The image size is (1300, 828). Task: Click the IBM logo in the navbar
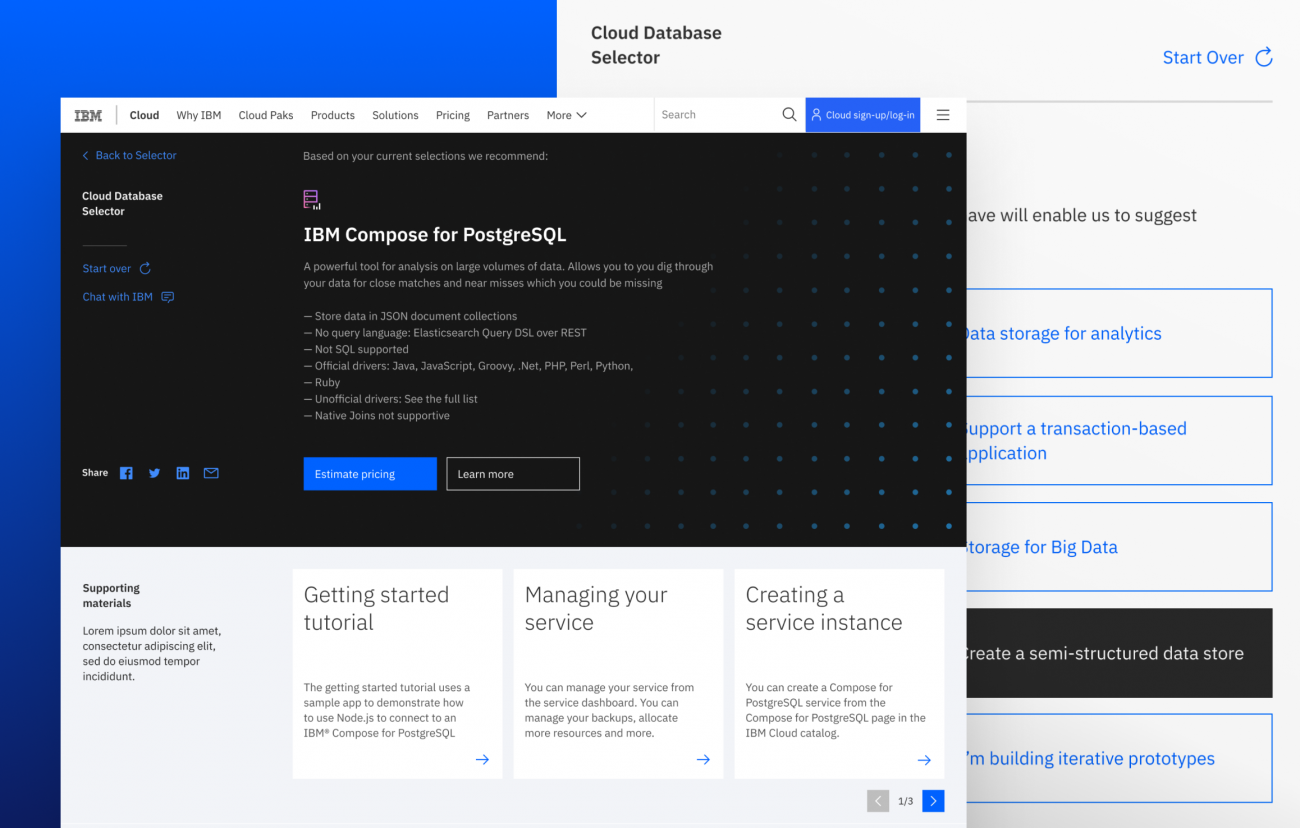tap(88, 115)
